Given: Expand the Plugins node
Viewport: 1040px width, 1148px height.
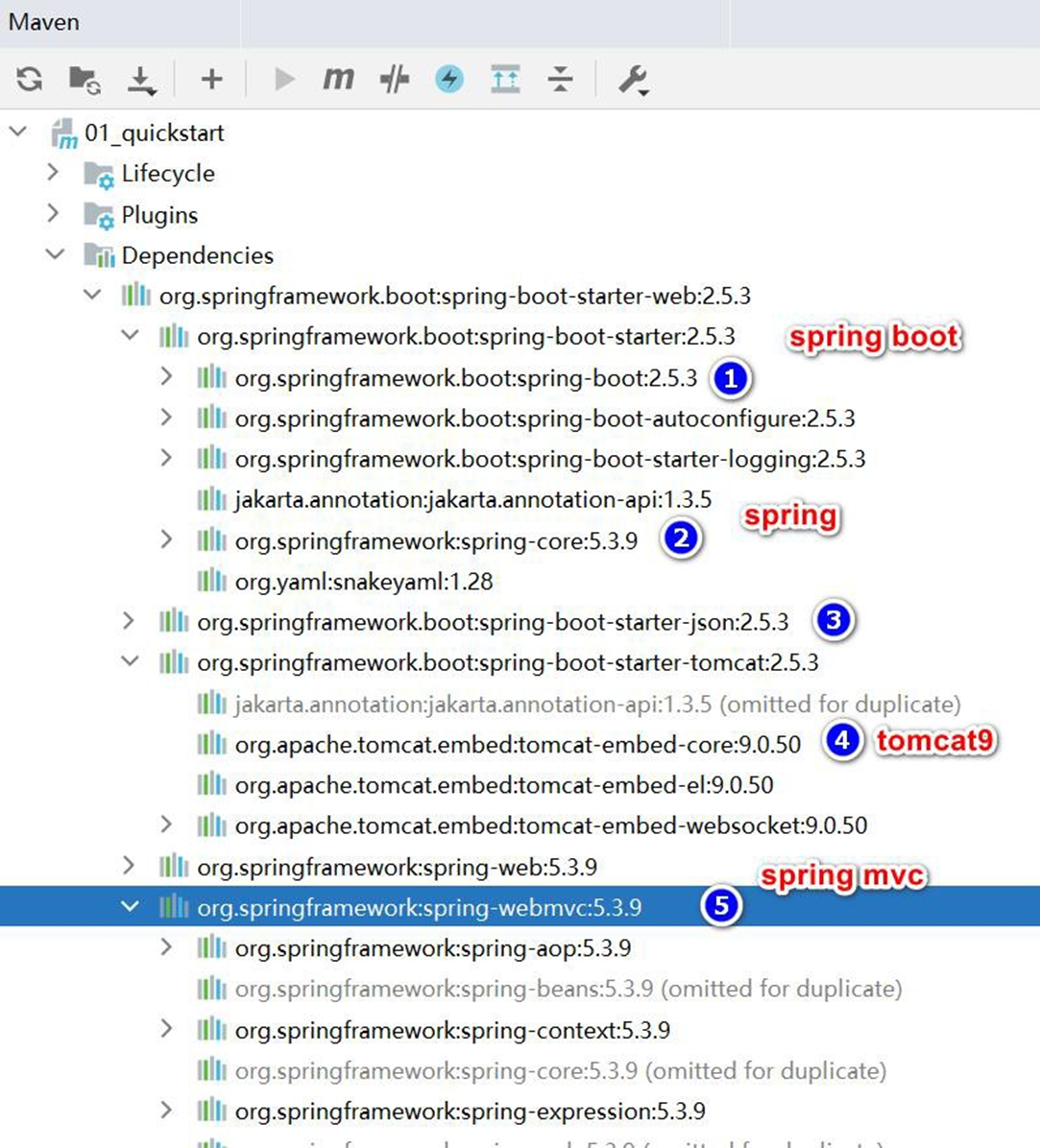Looking at the screenshot, I should tap(53, 214).
